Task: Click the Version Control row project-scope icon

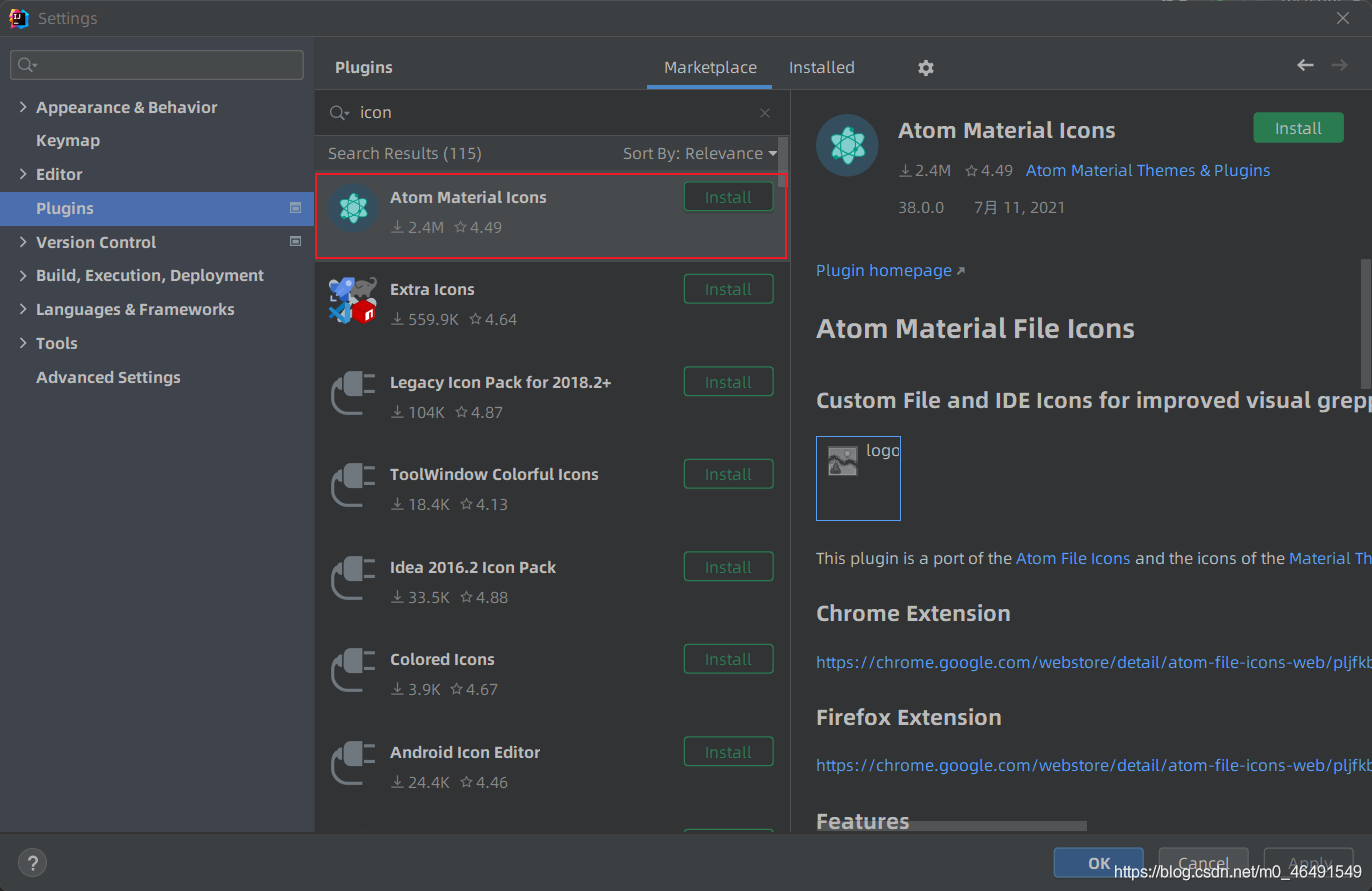Action: pos(295,241)
